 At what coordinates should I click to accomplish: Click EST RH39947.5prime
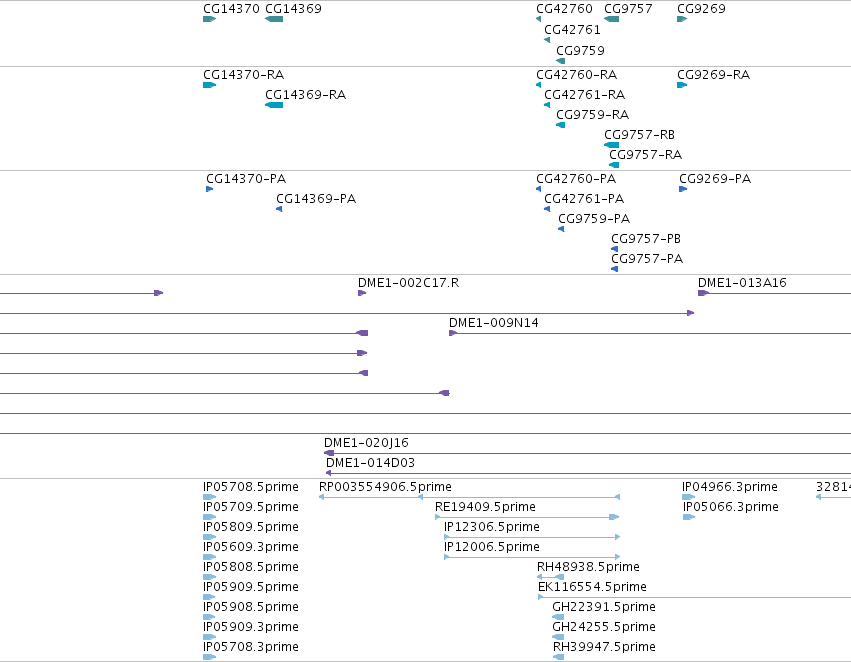click(x=604, y=647)
